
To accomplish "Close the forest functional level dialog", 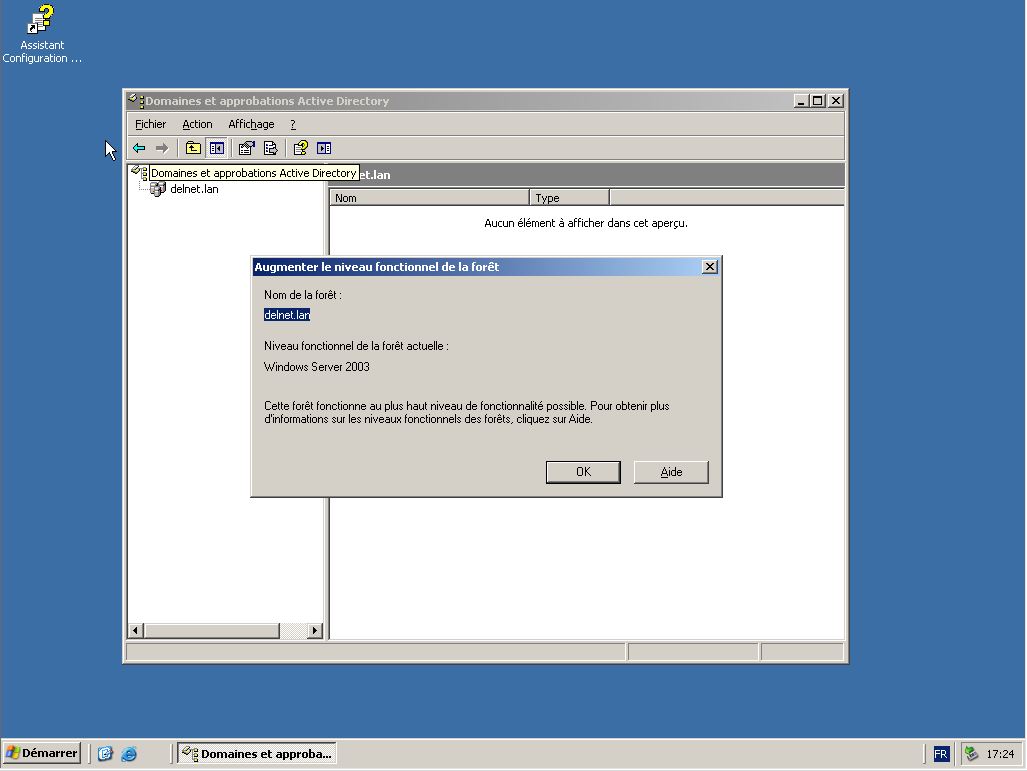I will pyautogui.click(x=709, y=267).
